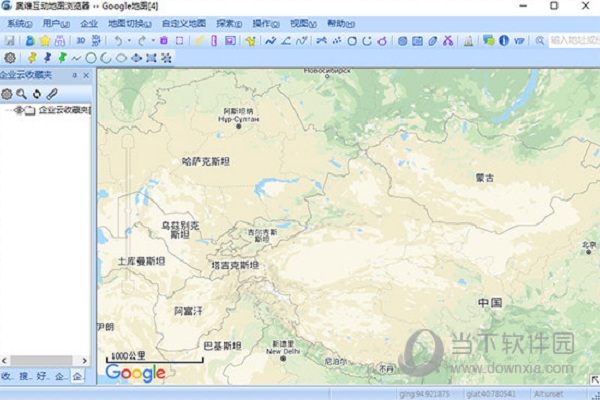Click the address search input field
The height and width of the screenshot is (400, 600).
point(572,41)
